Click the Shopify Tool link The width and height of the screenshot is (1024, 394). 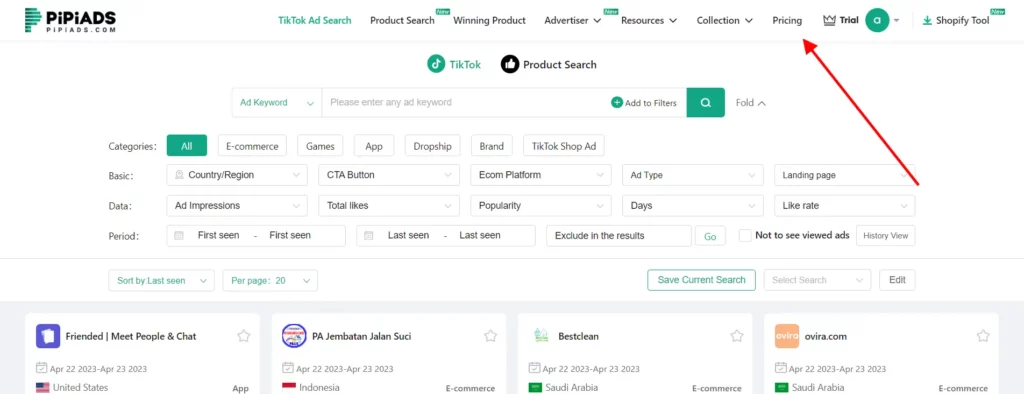pos(963,20)
